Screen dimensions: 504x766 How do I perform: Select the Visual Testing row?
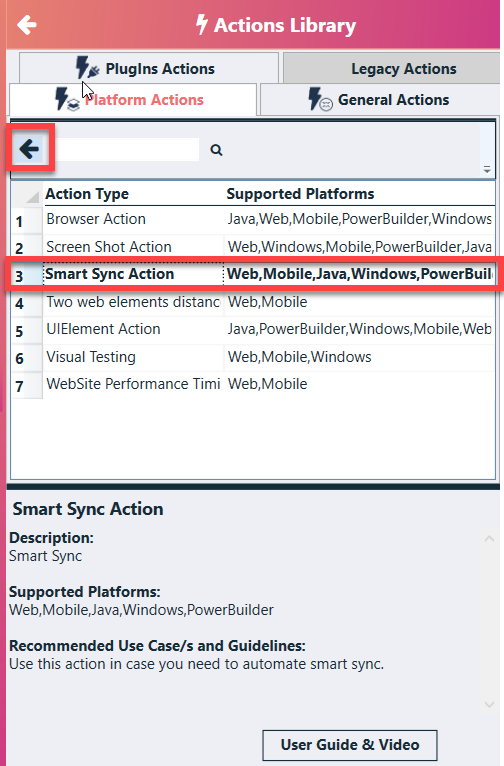(x=253, y=357)
